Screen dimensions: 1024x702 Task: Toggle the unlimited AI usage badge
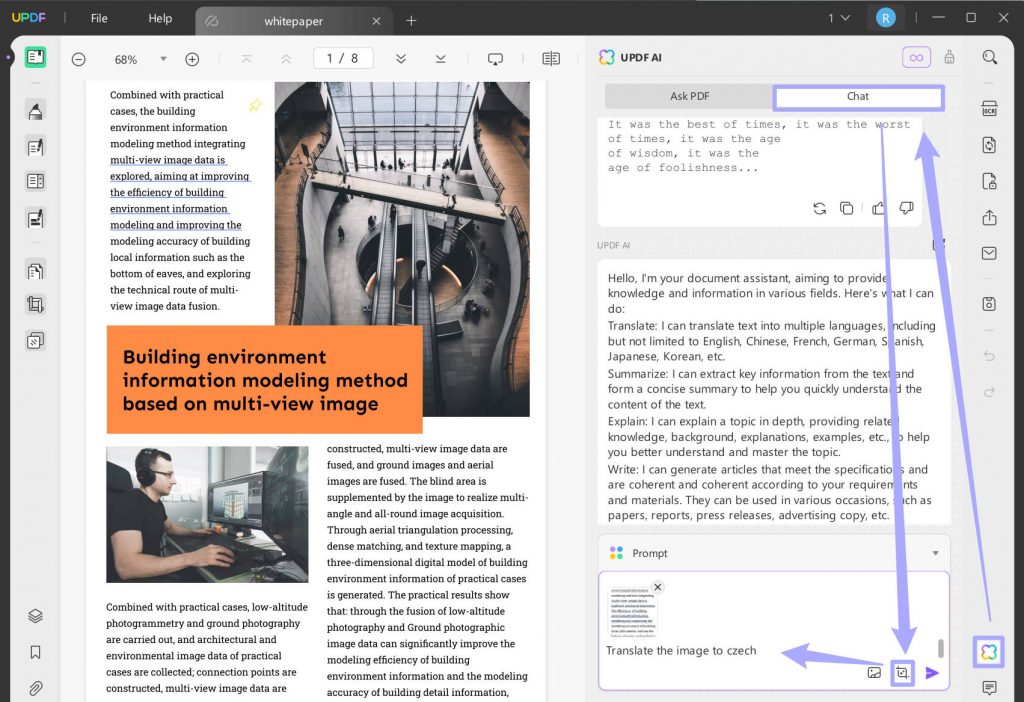pos(916,57)
